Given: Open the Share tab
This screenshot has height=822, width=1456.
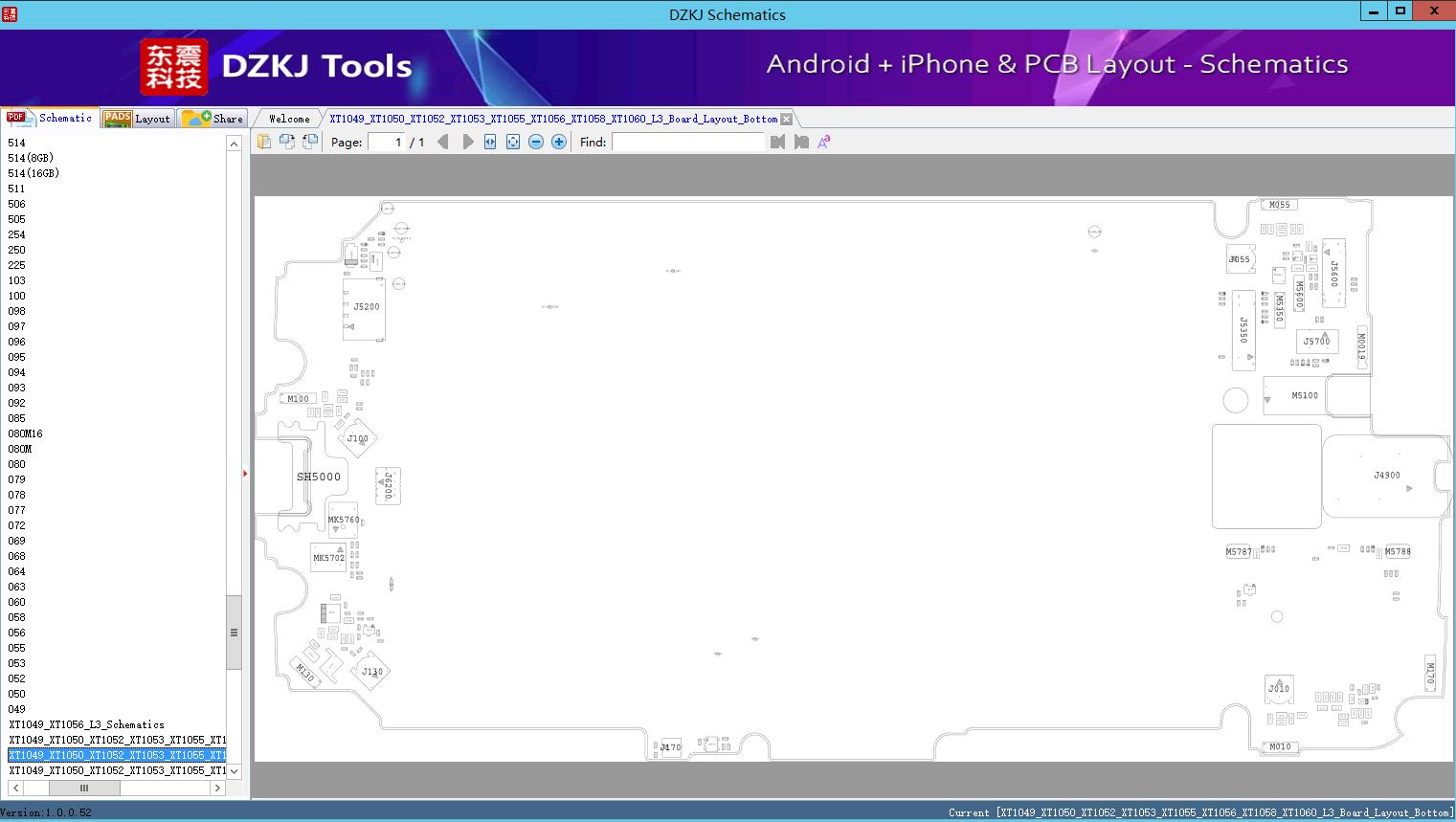Looking at the screenshot, I should pyautogui.click(x=213, y=118).
